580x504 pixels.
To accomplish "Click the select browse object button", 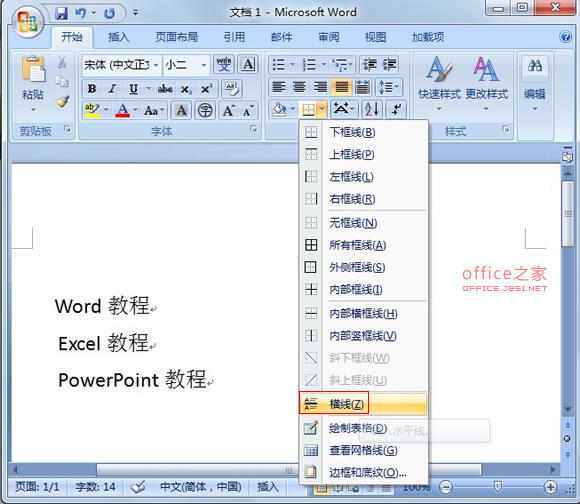I will click(567, 439).
